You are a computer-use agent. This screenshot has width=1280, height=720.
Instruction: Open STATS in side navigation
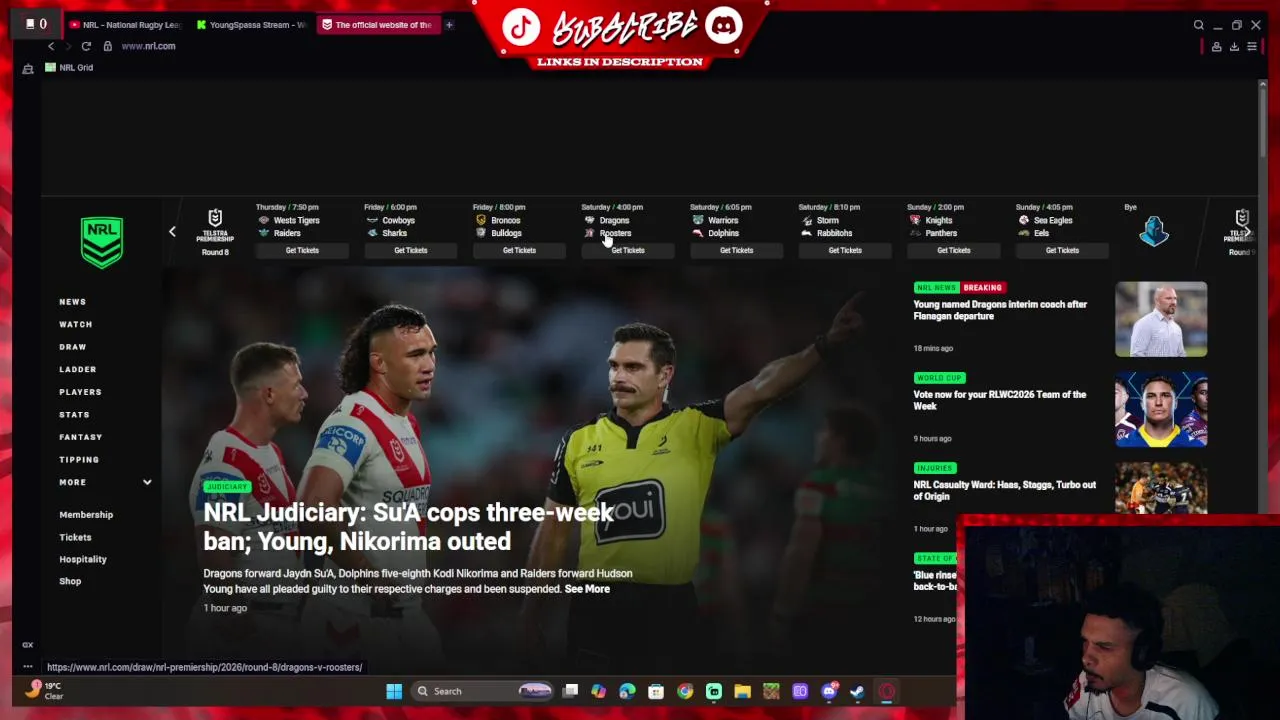point(74,414)
